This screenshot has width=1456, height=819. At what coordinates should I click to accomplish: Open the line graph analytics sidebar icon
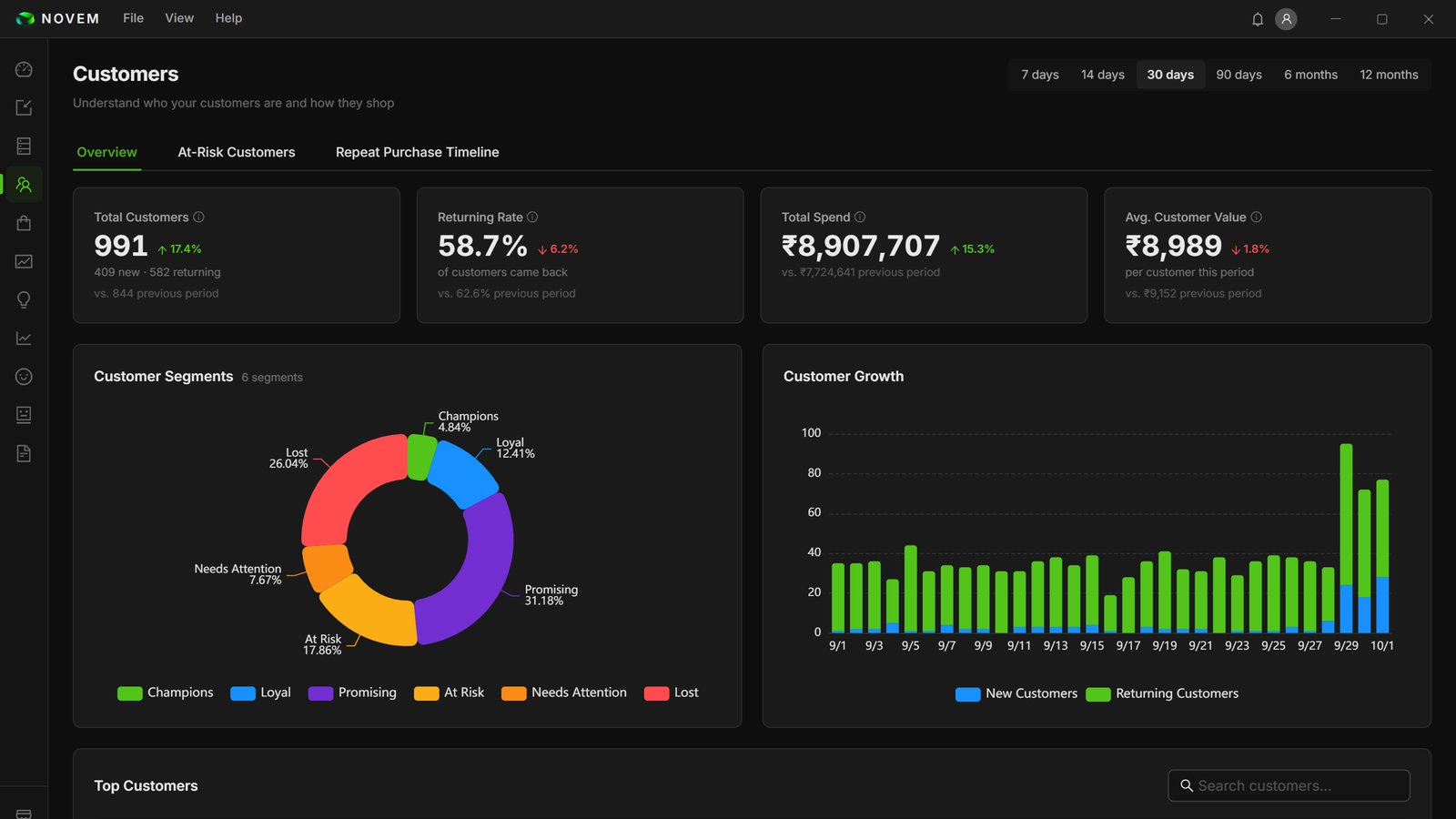(x=24, y=339)
